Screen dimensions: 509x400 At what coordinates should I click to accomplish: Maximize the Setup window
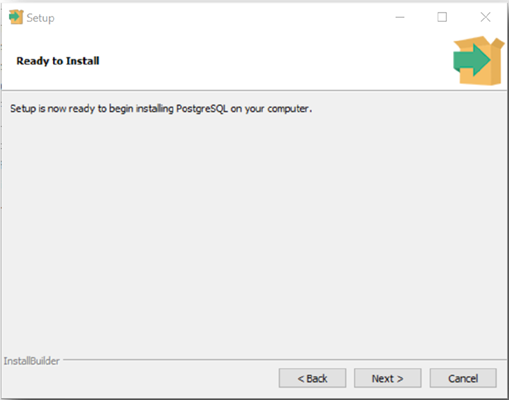(442, 17)
